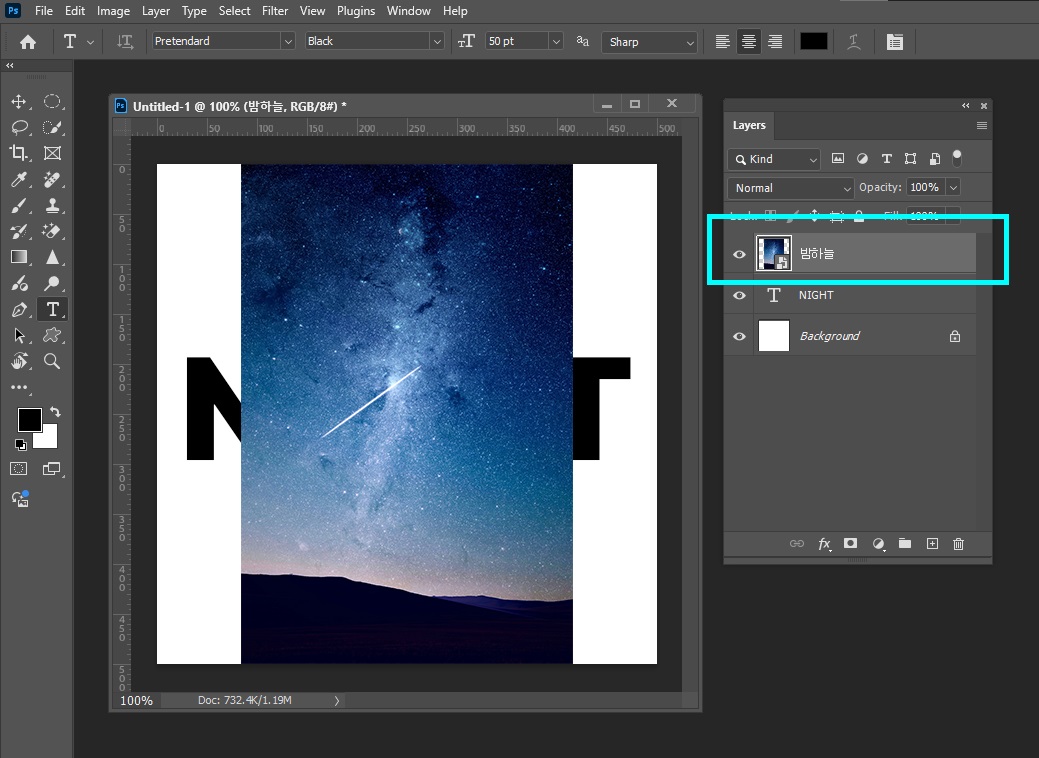
Task: Select the Hand tool
Action: coord(19,361)
